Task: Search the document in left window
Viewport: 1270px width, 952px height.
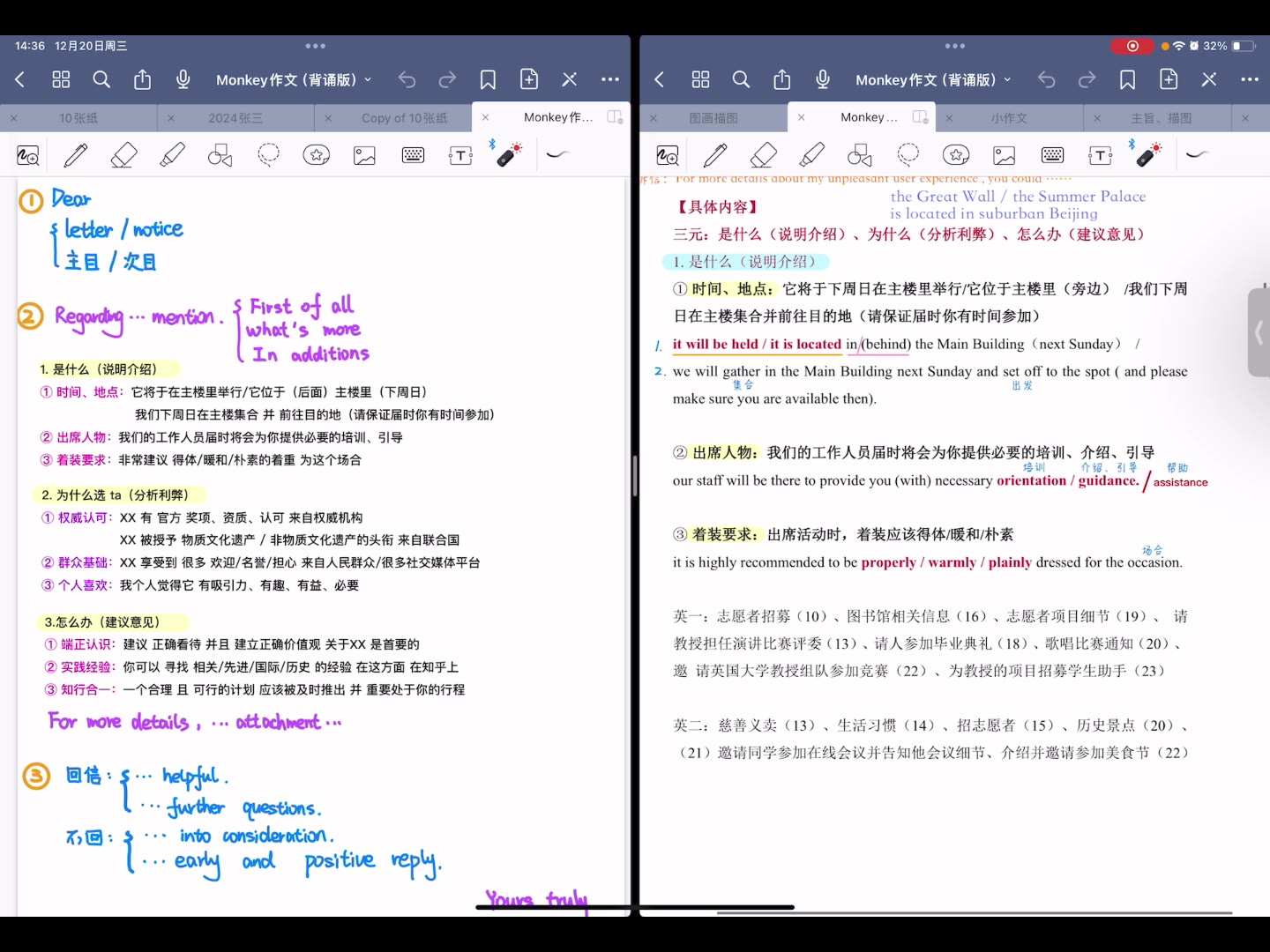Action: coord(101,79)
